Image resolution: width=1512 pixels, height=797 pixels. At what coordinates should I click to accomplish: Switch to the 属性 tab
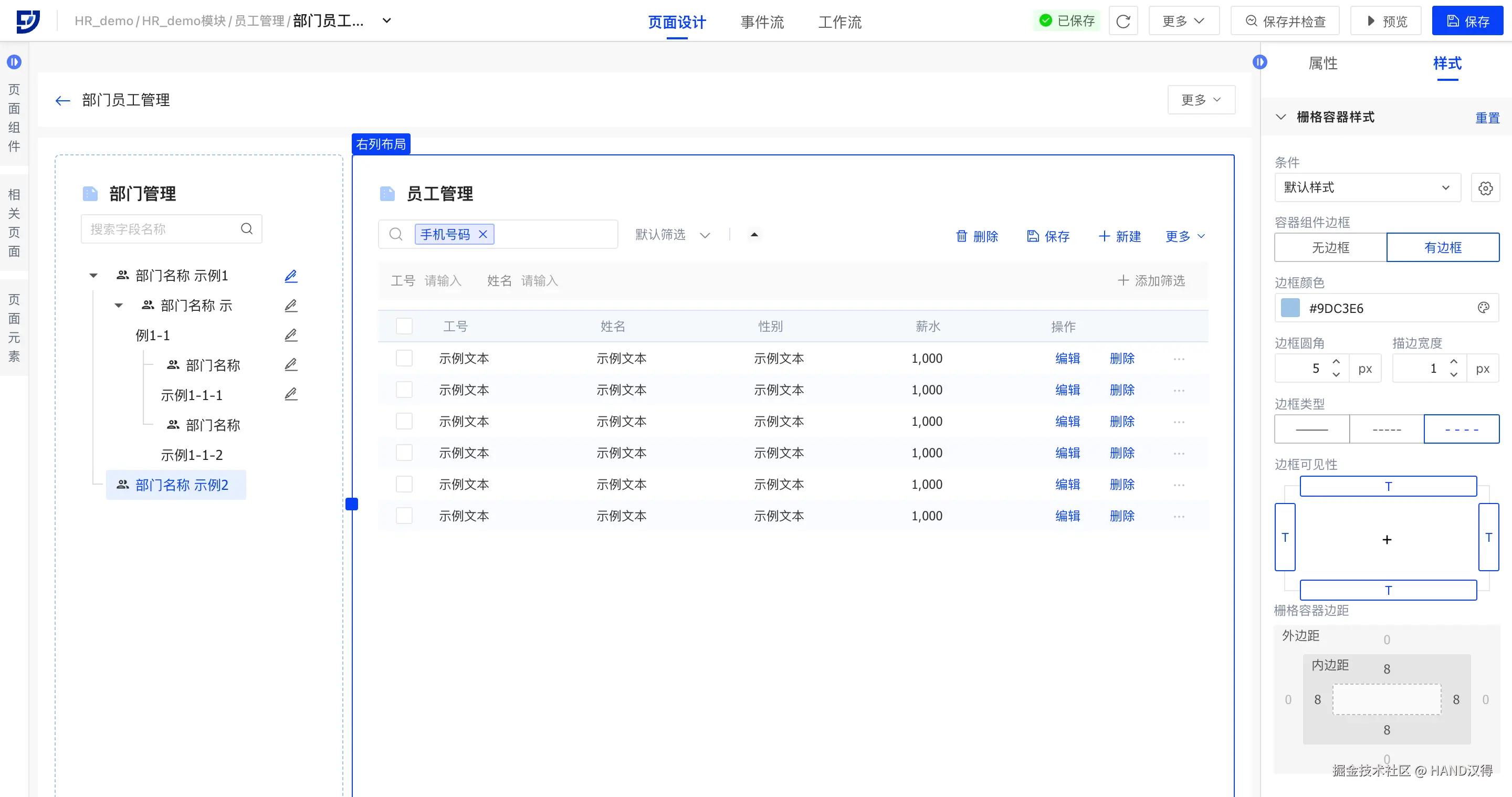[x=1323, y=64]
